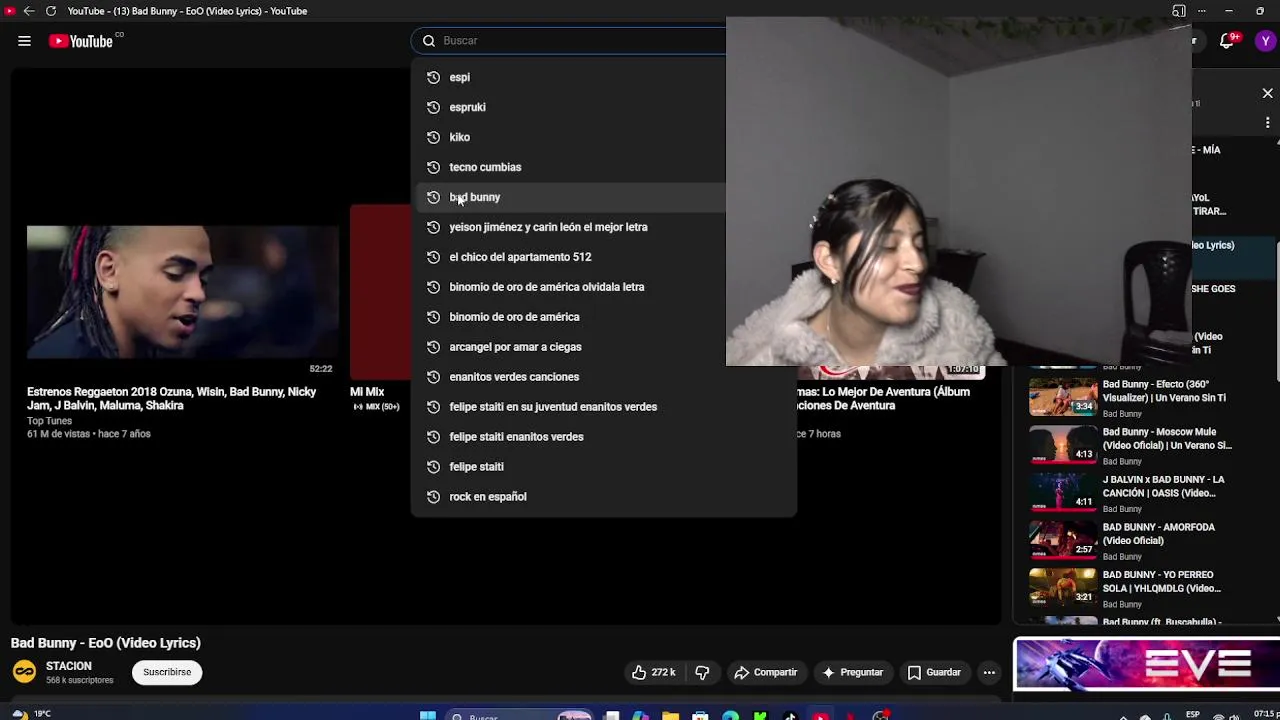Viewport: 1280px width, 720px height.
Task: Click the EVE advertisement banner
Action: pyautogui.click(x=1146, y=665)
